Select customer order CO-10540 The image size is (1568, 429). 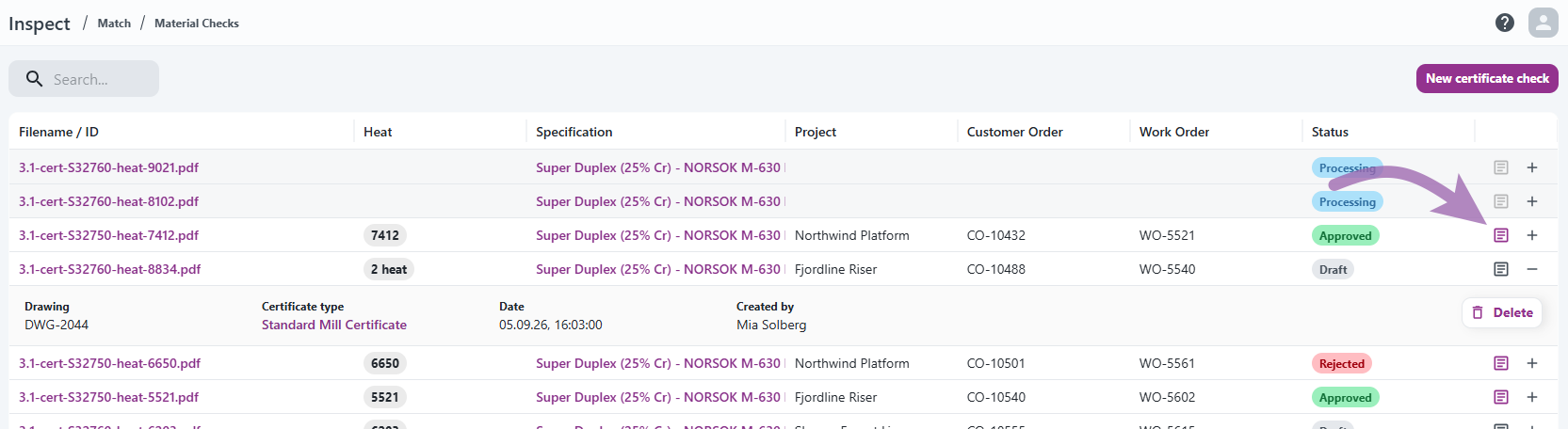tap(996, 397)
